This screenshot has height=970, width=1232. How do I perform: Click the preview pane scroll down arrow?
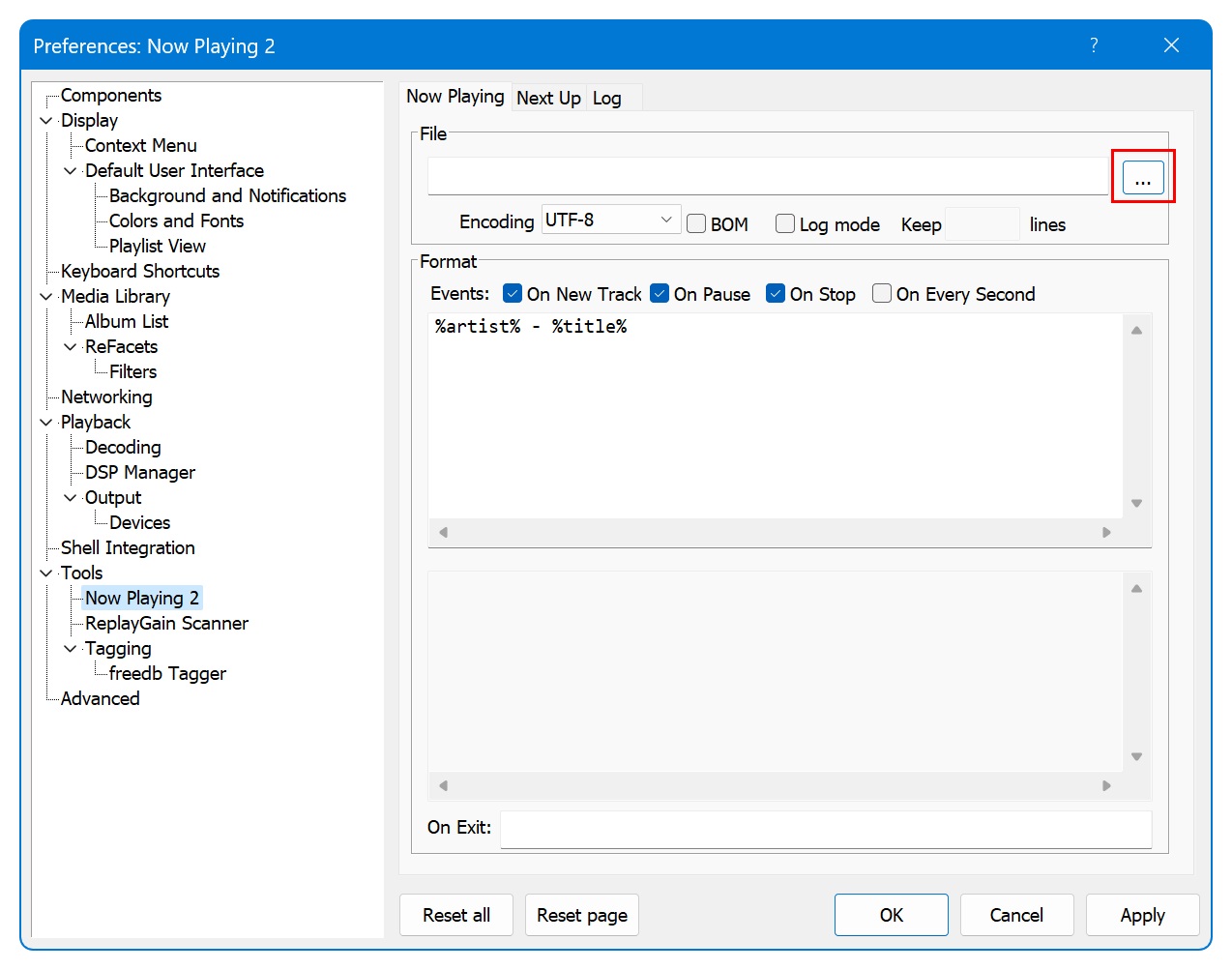[x=1137, y=756]
